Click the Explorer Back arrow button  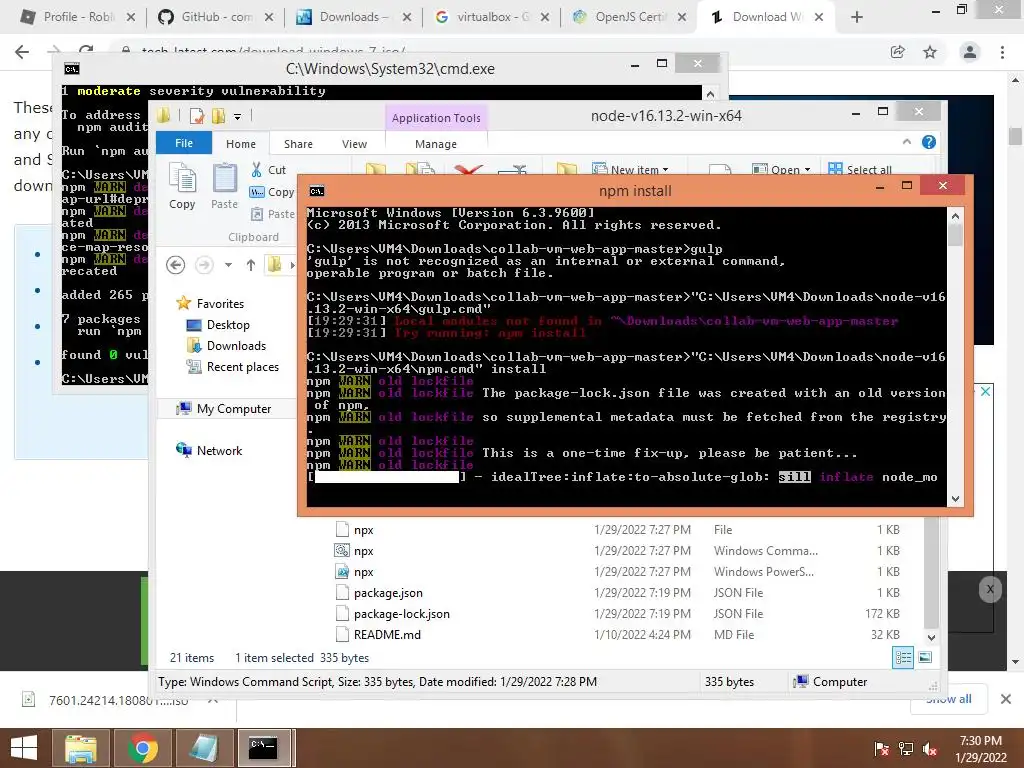point(175,264)
